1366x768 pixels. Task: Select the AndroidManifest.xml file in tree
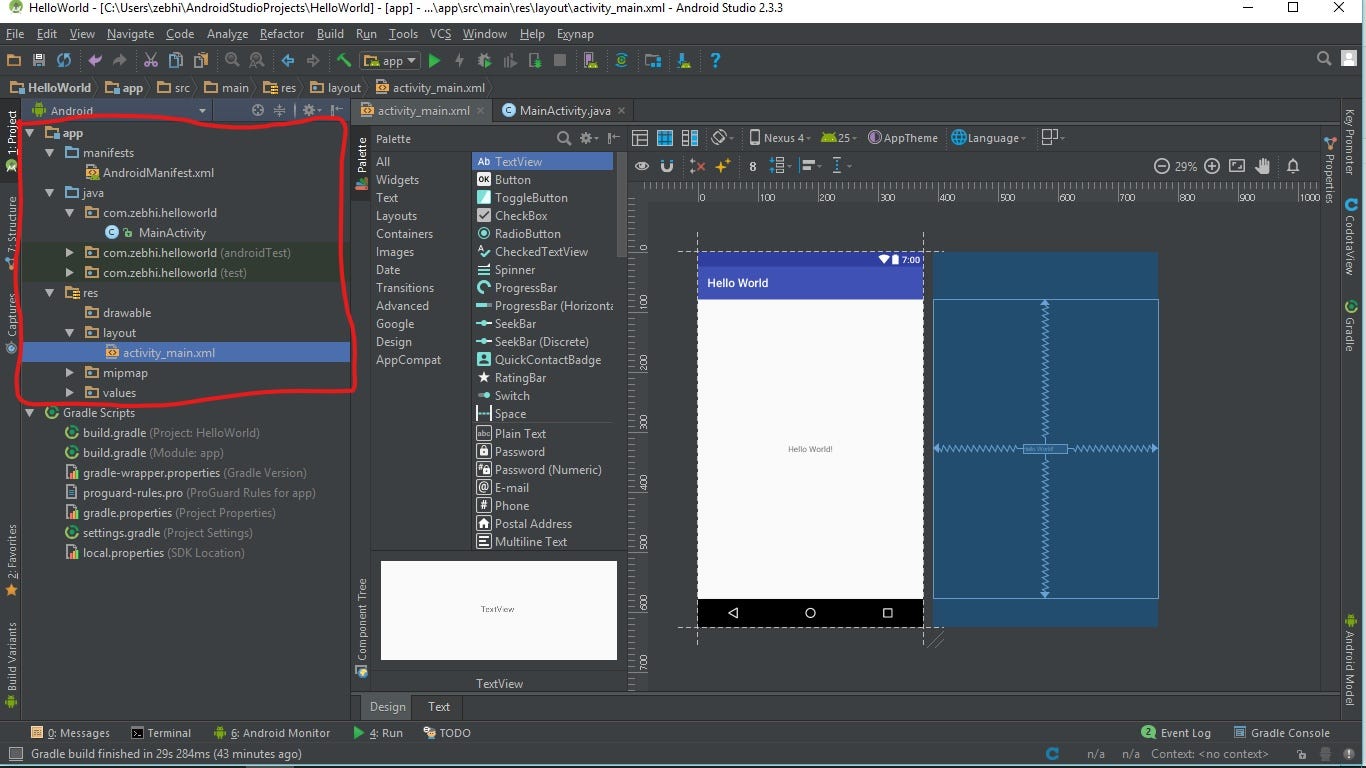click(x=158, y=173)
